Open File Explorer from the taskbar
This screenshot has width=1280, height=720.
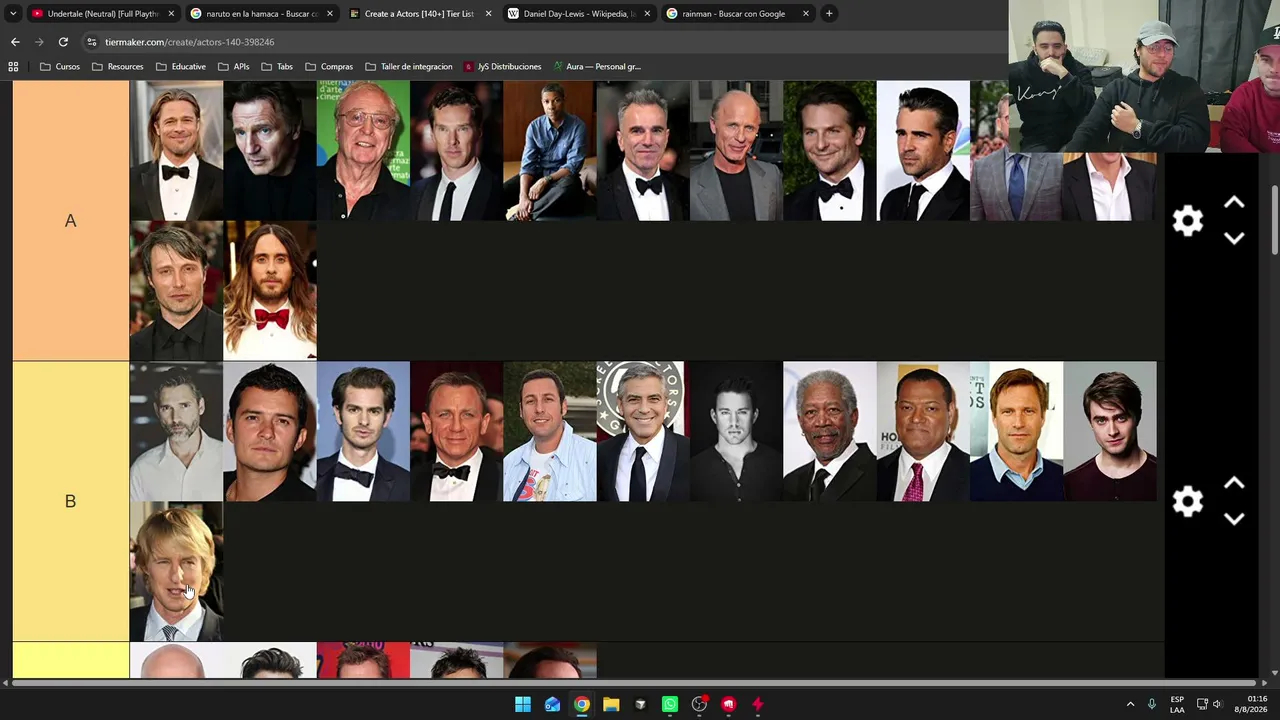point(611,704)
